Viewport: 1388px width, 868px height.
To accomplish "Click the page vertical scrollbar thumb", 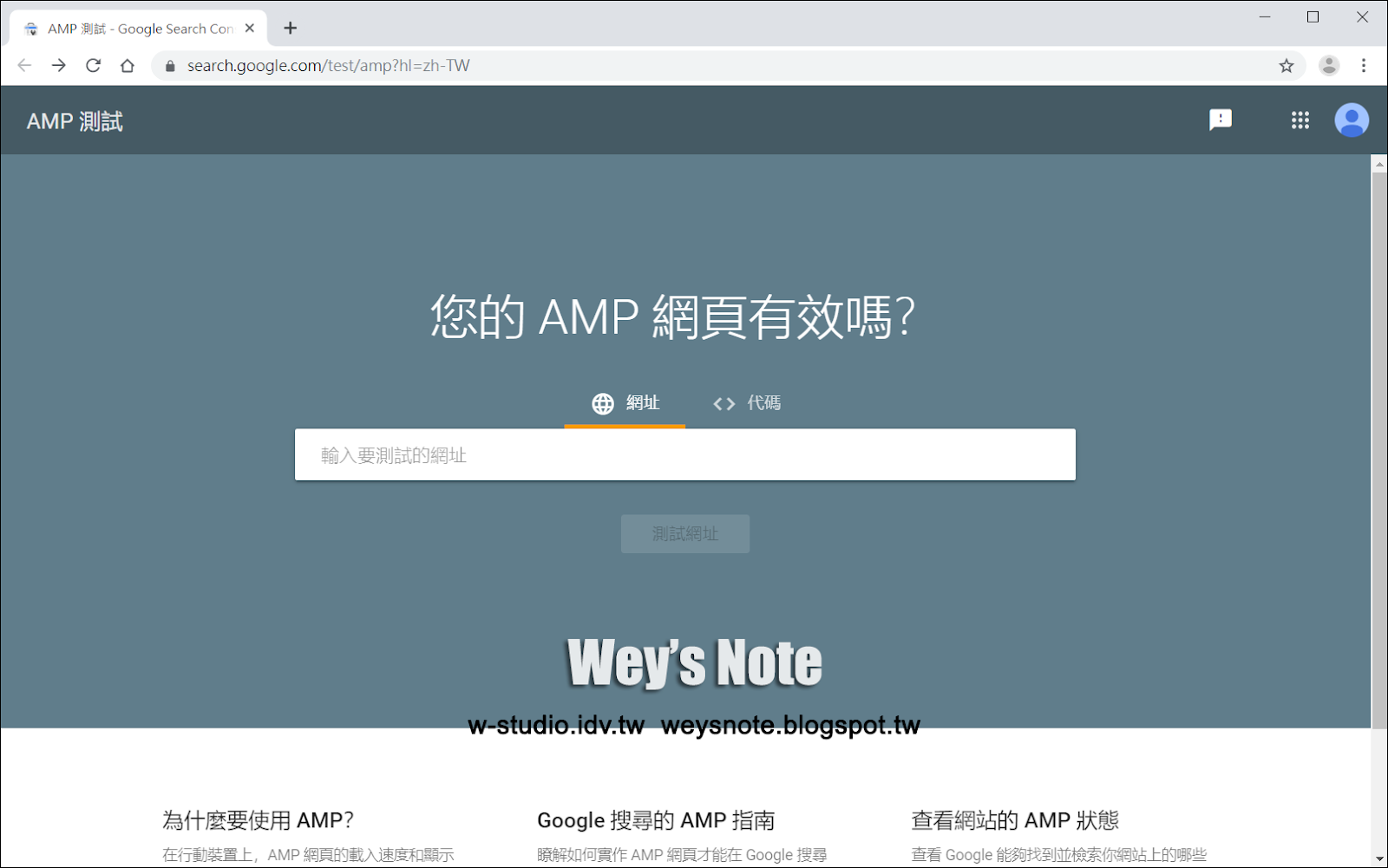I will click(x=1379, y=451).
